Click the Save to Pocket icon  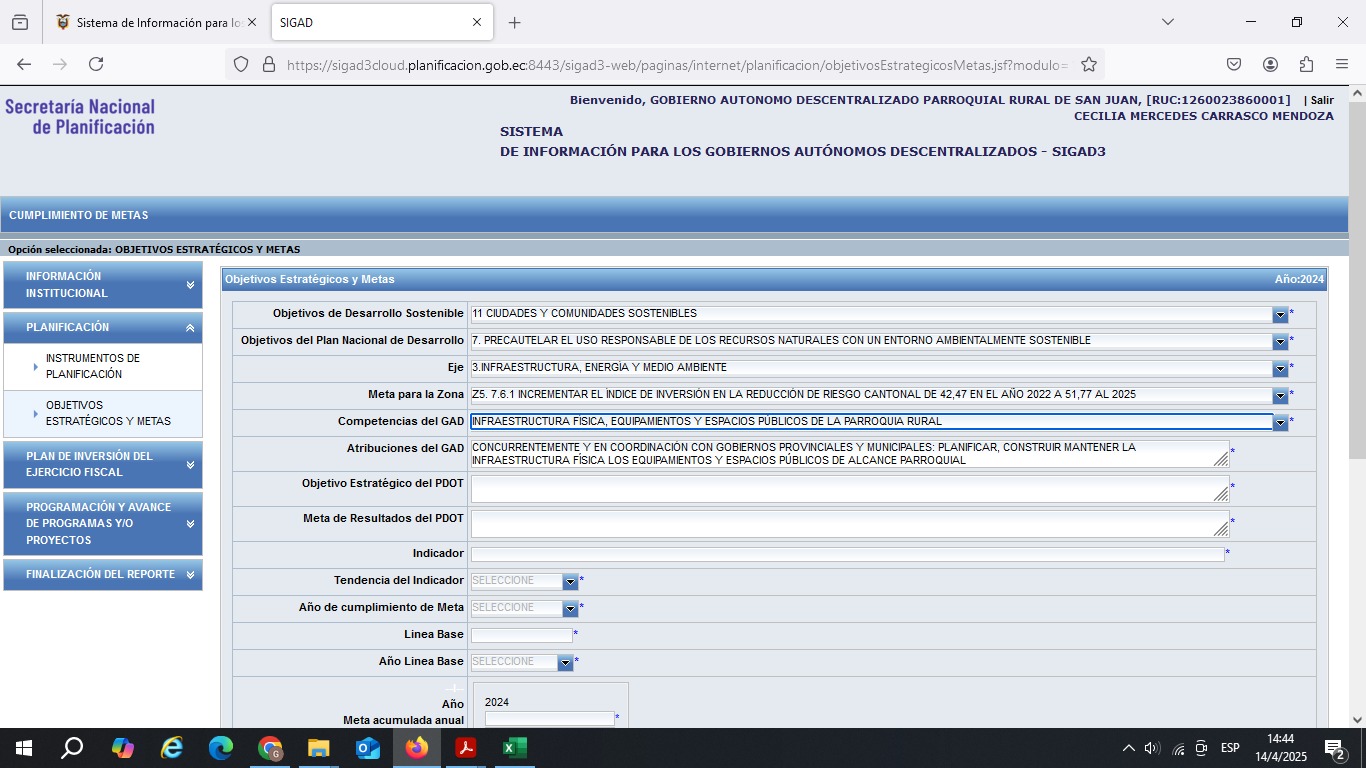[x=1234, y=64]
